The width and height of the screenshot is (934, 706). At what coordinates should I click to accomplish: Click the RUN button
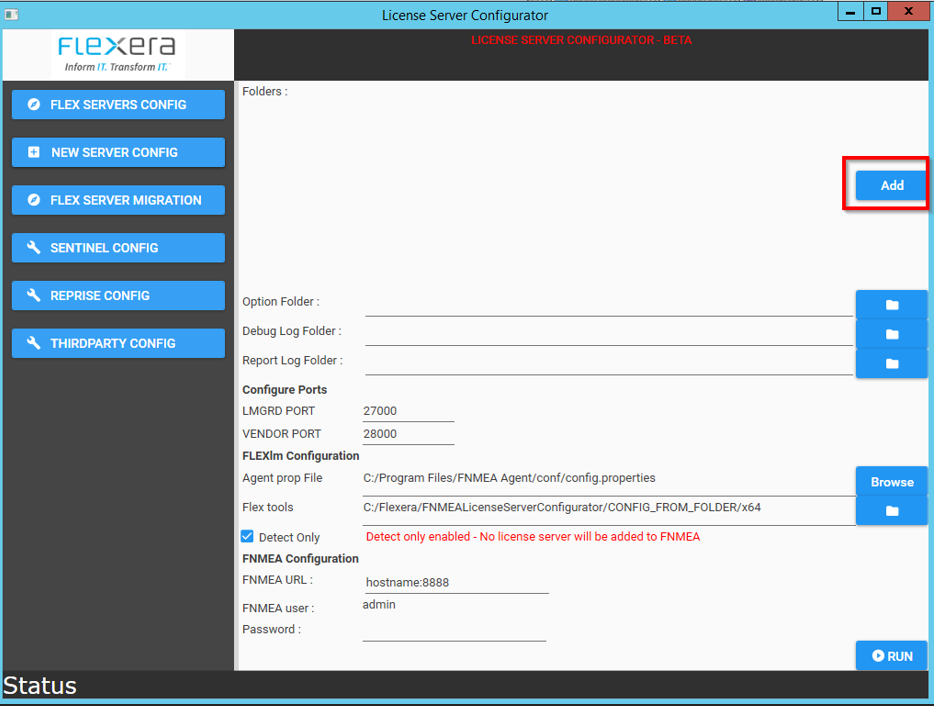click(x=892, y=655)
